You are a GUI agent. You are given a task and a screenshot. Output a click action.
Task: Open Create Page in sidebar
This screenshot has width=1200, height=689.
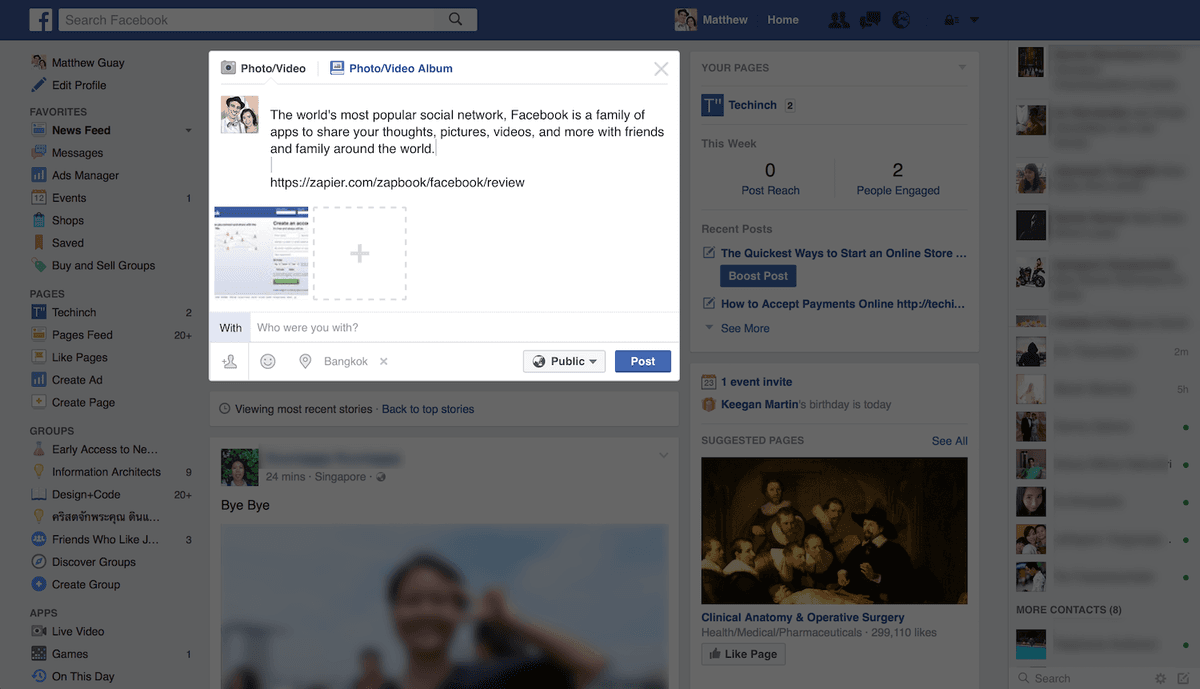83,402
